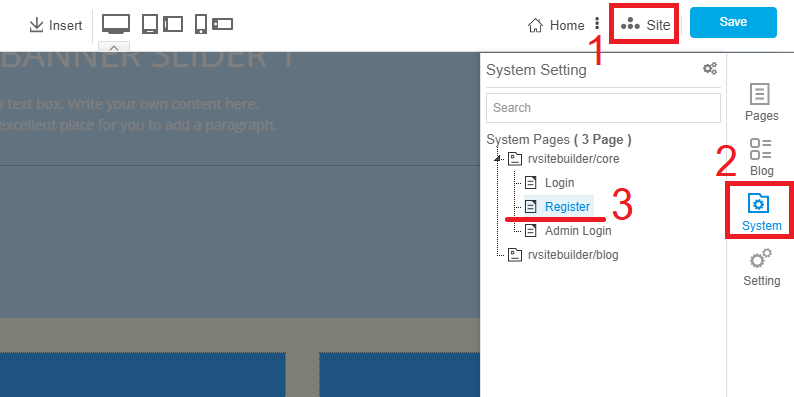Select rvsitebuilder/blog folder item
This screenshot has height=397, width=794.
click(x=573, y=255)
